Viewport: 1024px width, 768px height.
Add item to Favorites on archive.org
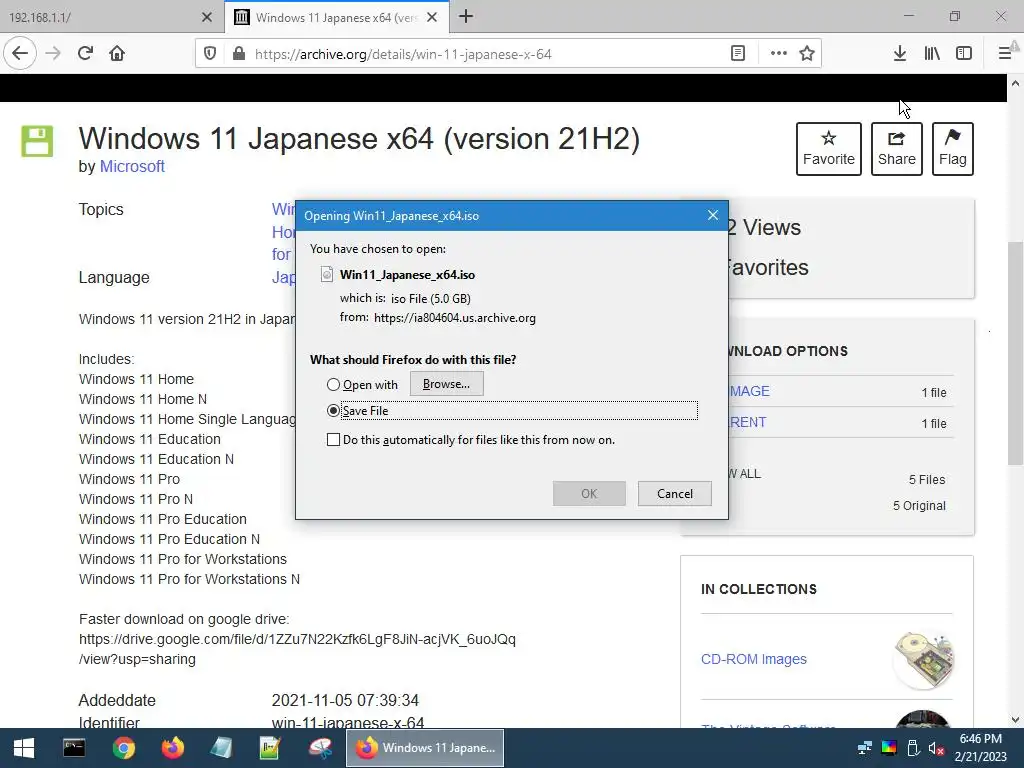click(x=829, y=149)
